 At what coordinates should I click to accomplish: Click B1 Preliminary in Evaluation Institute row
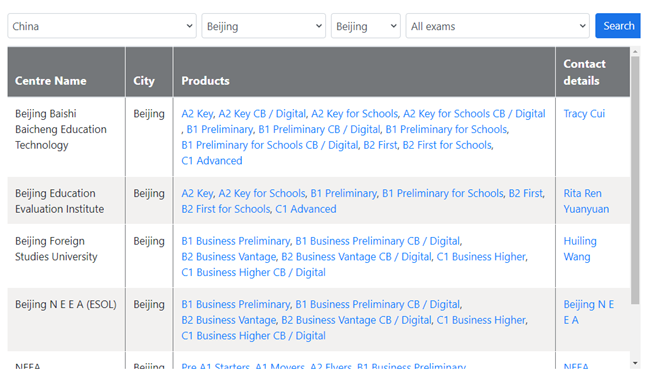344,193
